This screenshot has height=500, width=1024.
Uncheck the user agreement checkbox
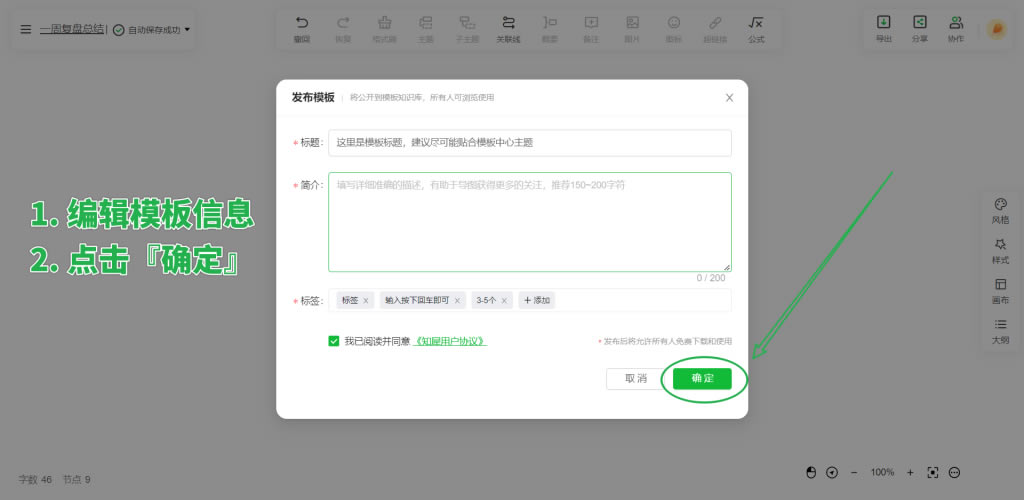click(334, 341)
